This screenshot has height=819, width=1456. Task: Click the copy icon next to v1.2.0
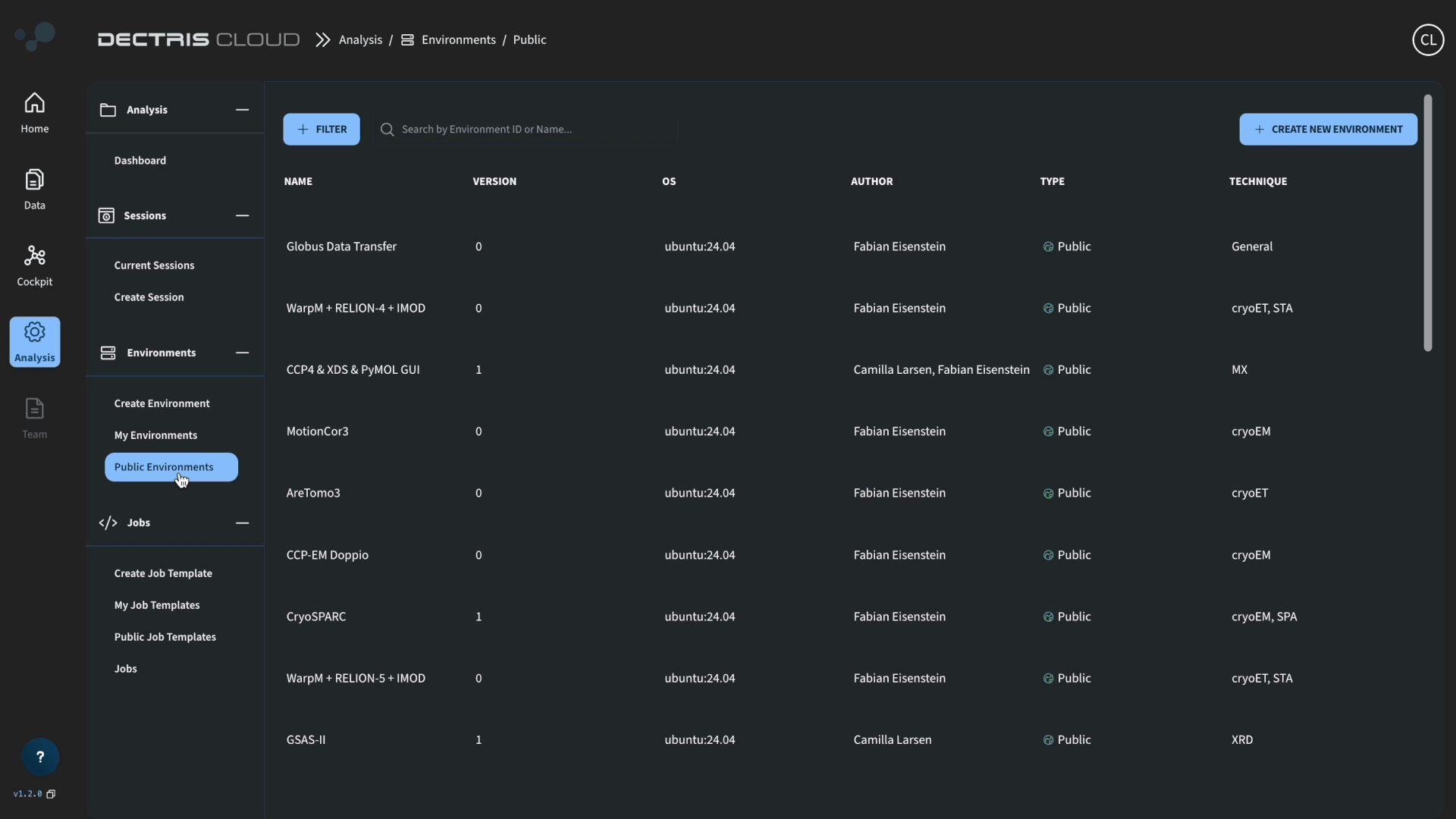(x=51, y=794)
